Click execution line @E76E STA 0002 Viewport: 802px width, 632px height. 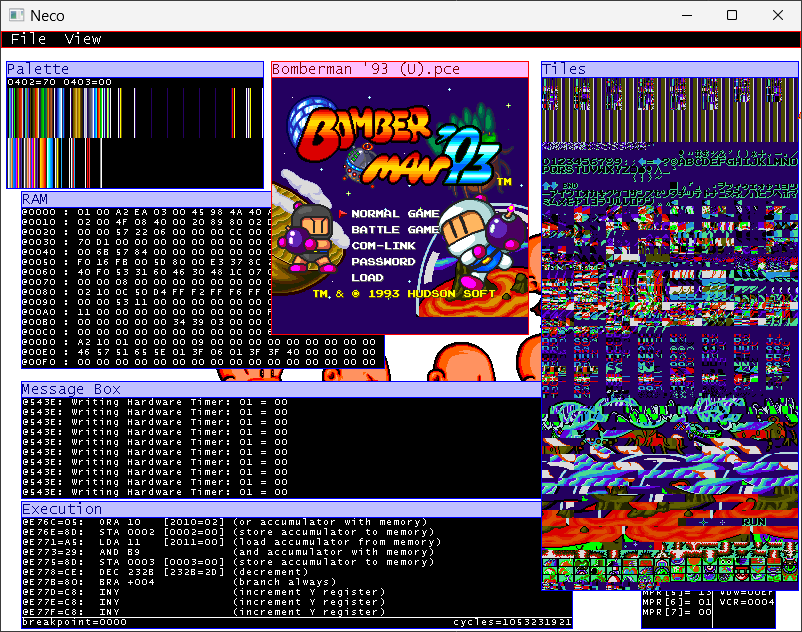228,532
